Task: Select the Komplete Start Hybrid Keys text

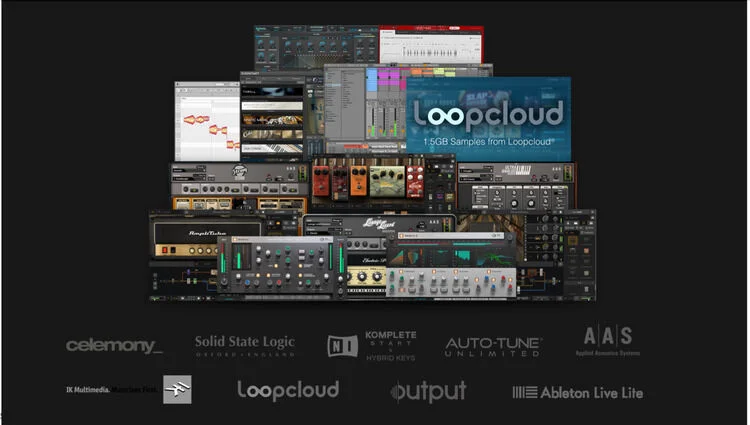Action: (391, 346)
